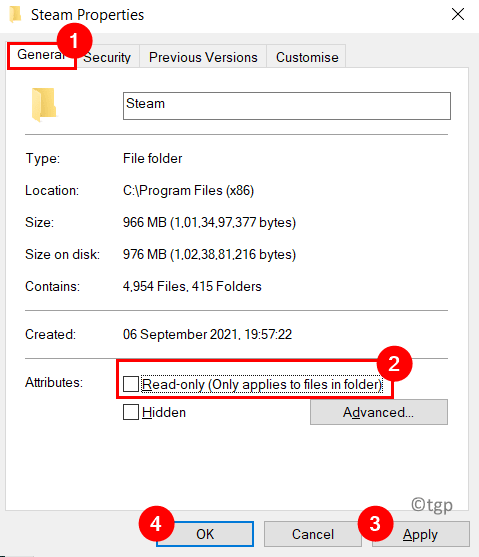Click the Apply button
The width and height of the screenshot is (479, 557).
[x=421, y=534]
